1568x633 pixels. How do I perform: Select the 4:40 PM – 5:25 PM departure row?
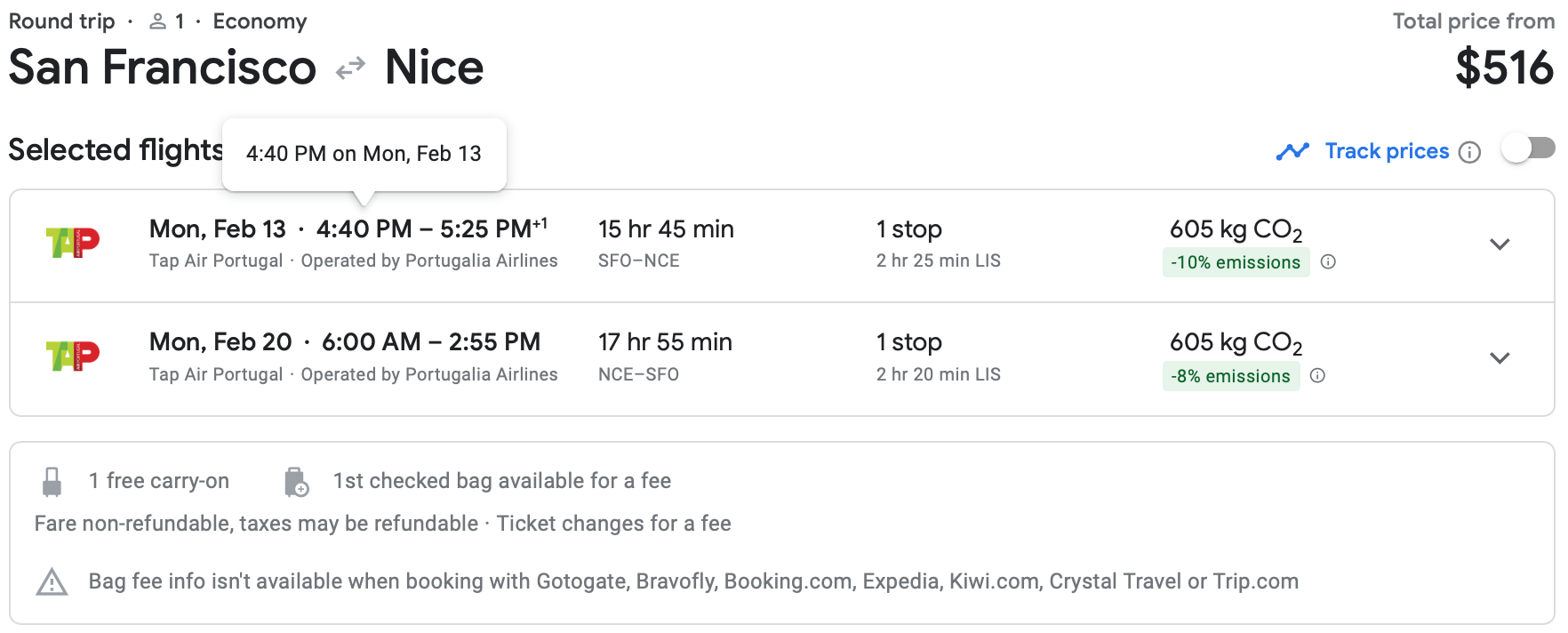782,245
